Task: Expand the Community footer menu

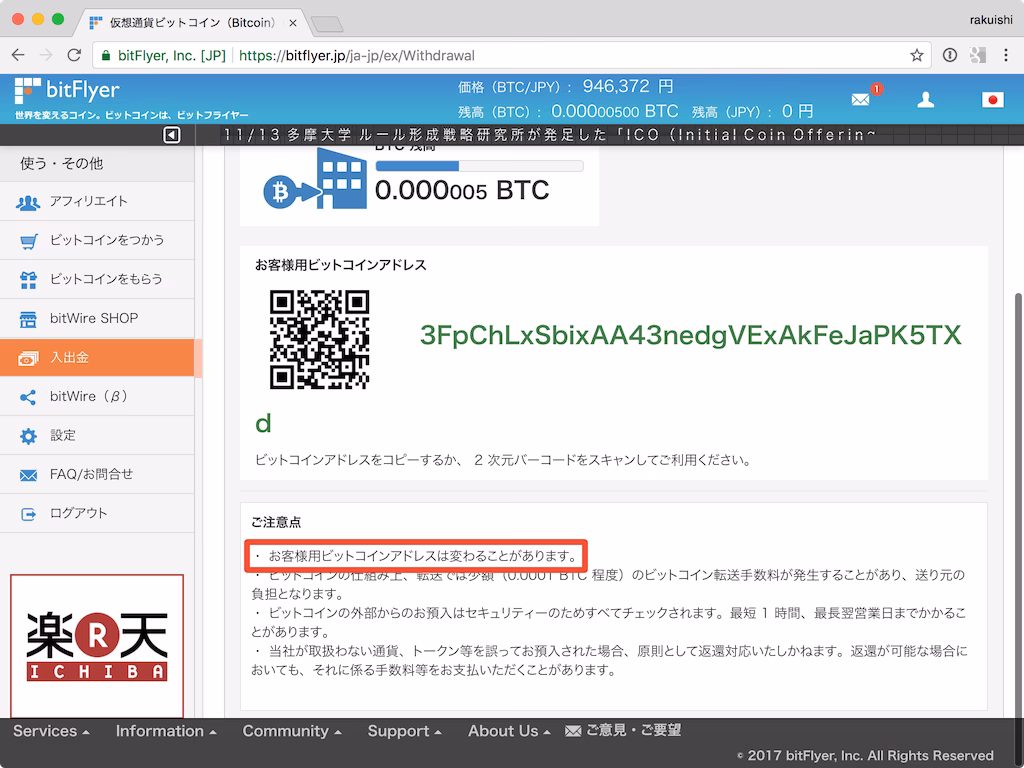Action: (292, 731)
